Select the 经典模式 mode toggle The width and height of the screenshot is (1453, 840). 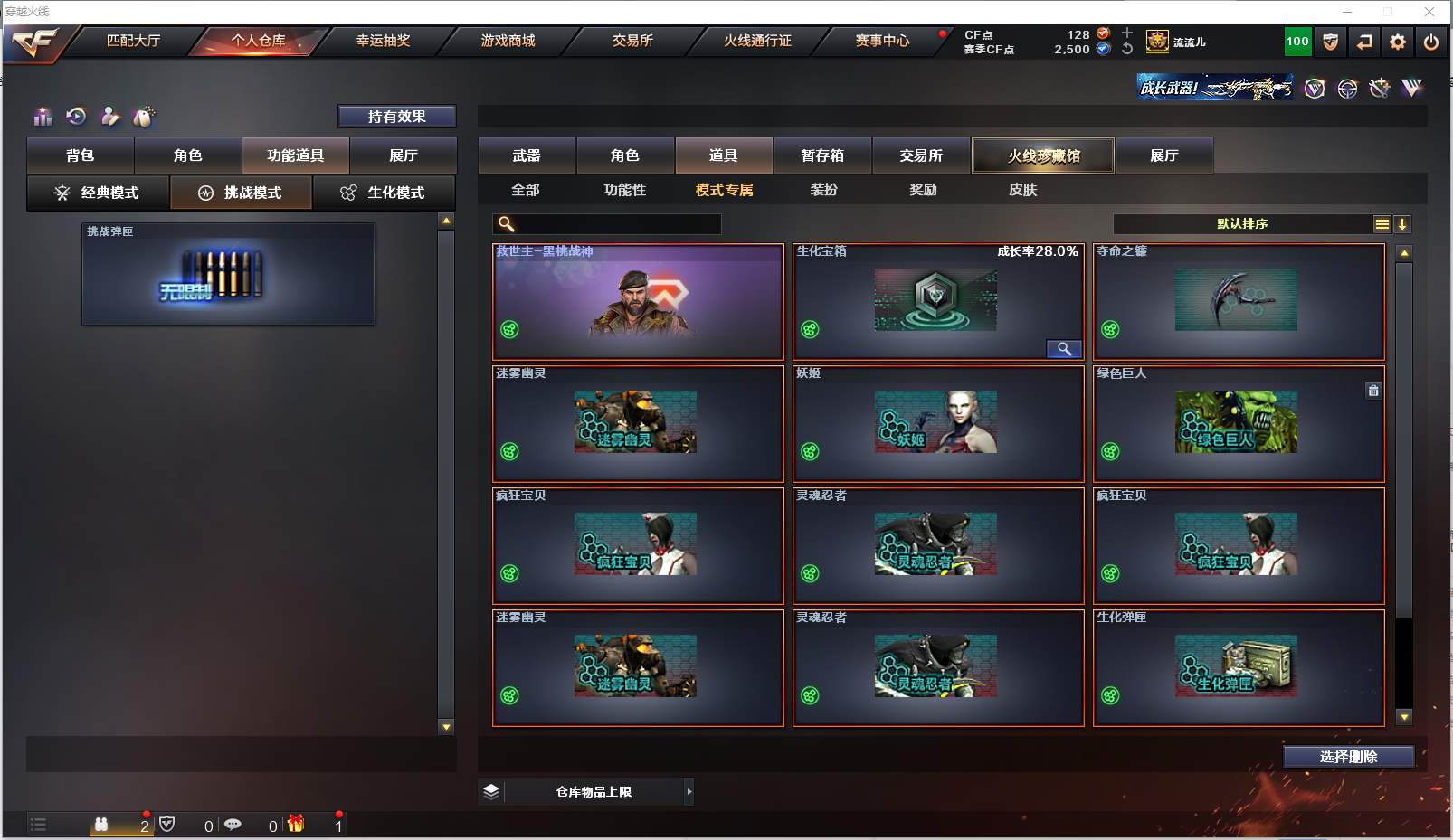(98, 193)
